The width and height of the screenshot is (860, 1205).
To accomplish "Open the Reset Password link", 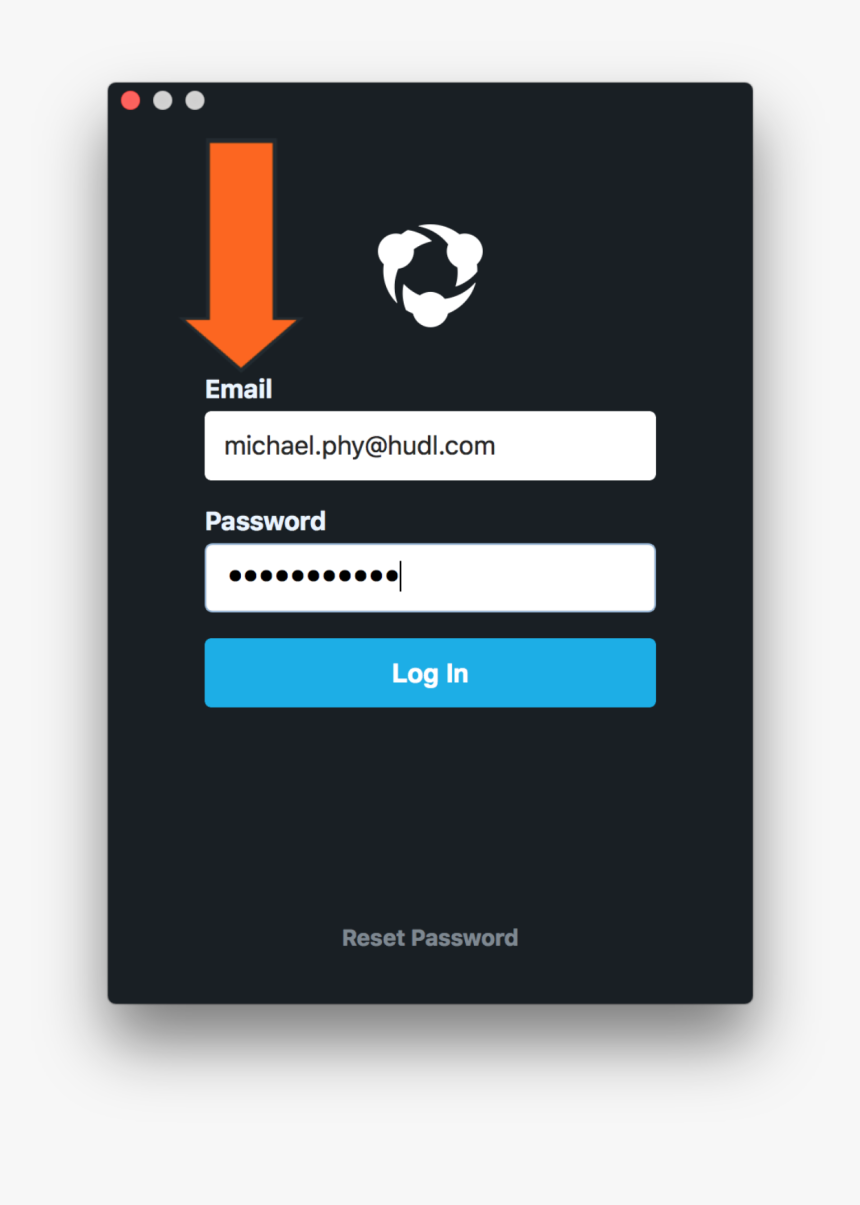I will (430, 938).
